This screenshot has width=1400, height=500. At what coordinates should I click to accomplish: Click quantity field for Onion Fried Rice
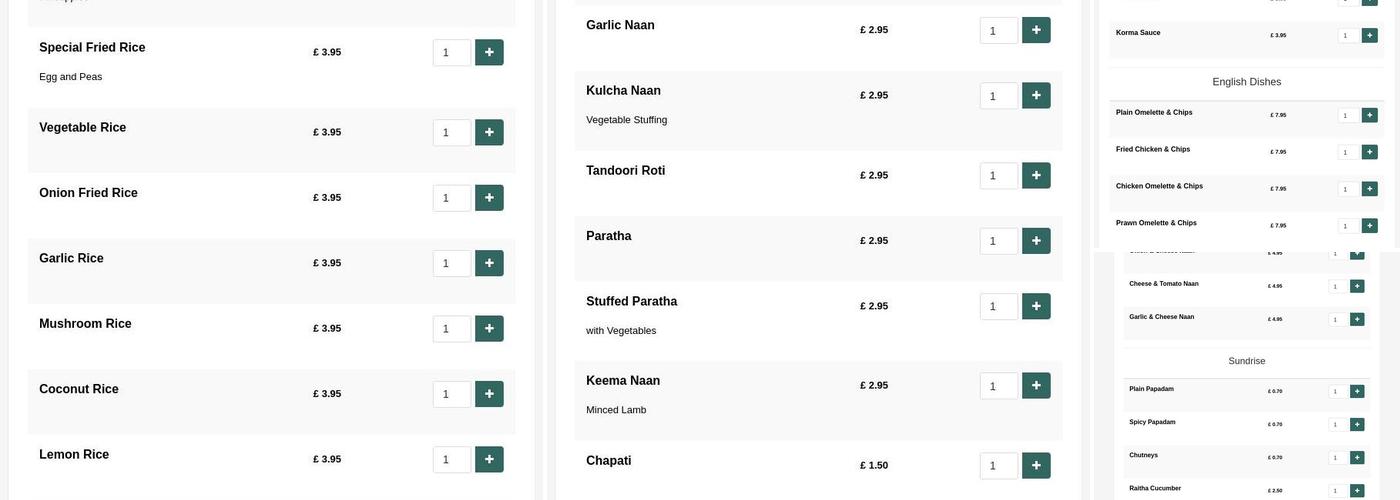pyautogui.click(x=451, y=198)
